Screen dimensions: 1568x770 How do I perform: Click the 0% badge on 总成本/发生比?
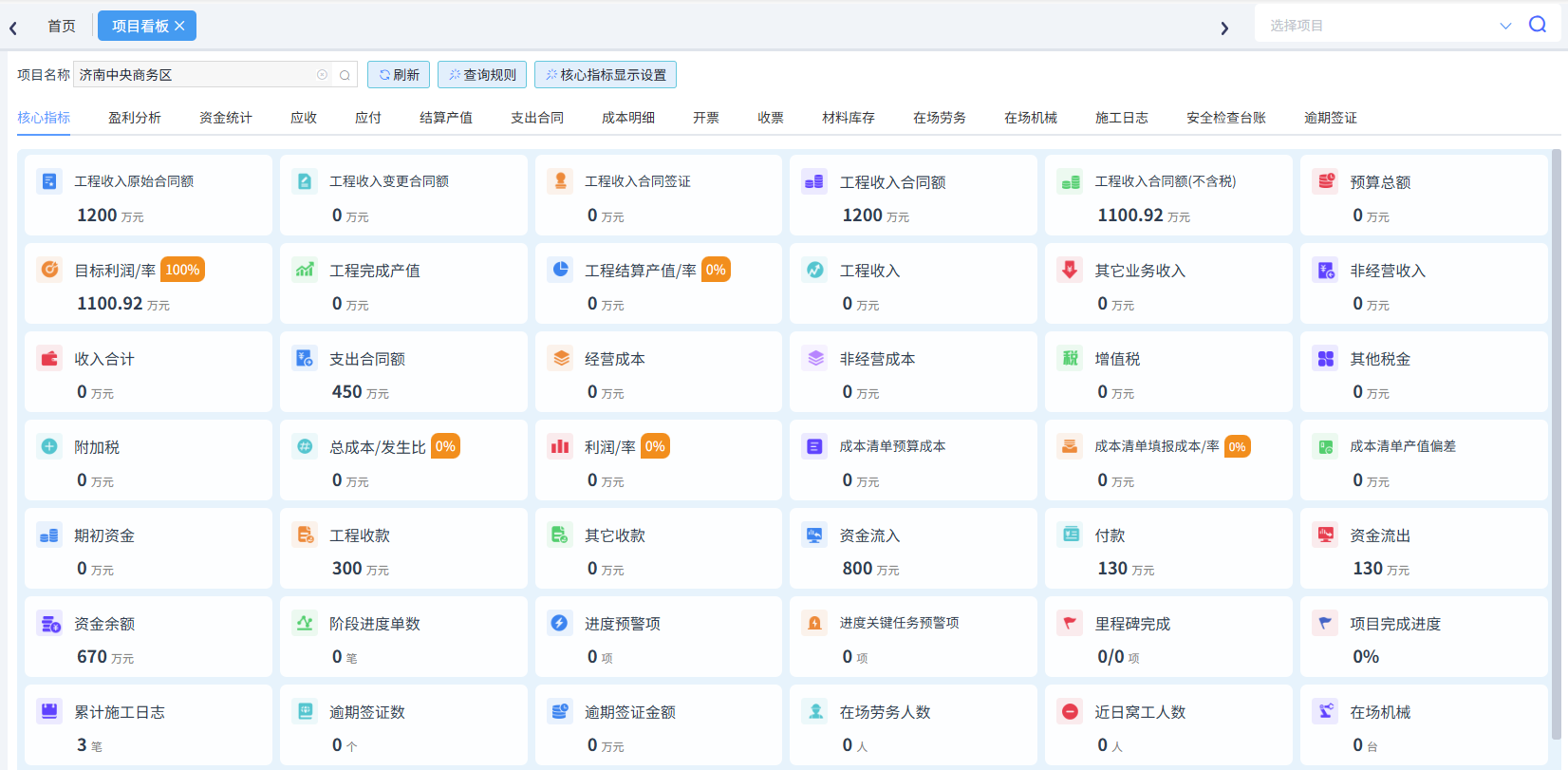tap(445, 446)
